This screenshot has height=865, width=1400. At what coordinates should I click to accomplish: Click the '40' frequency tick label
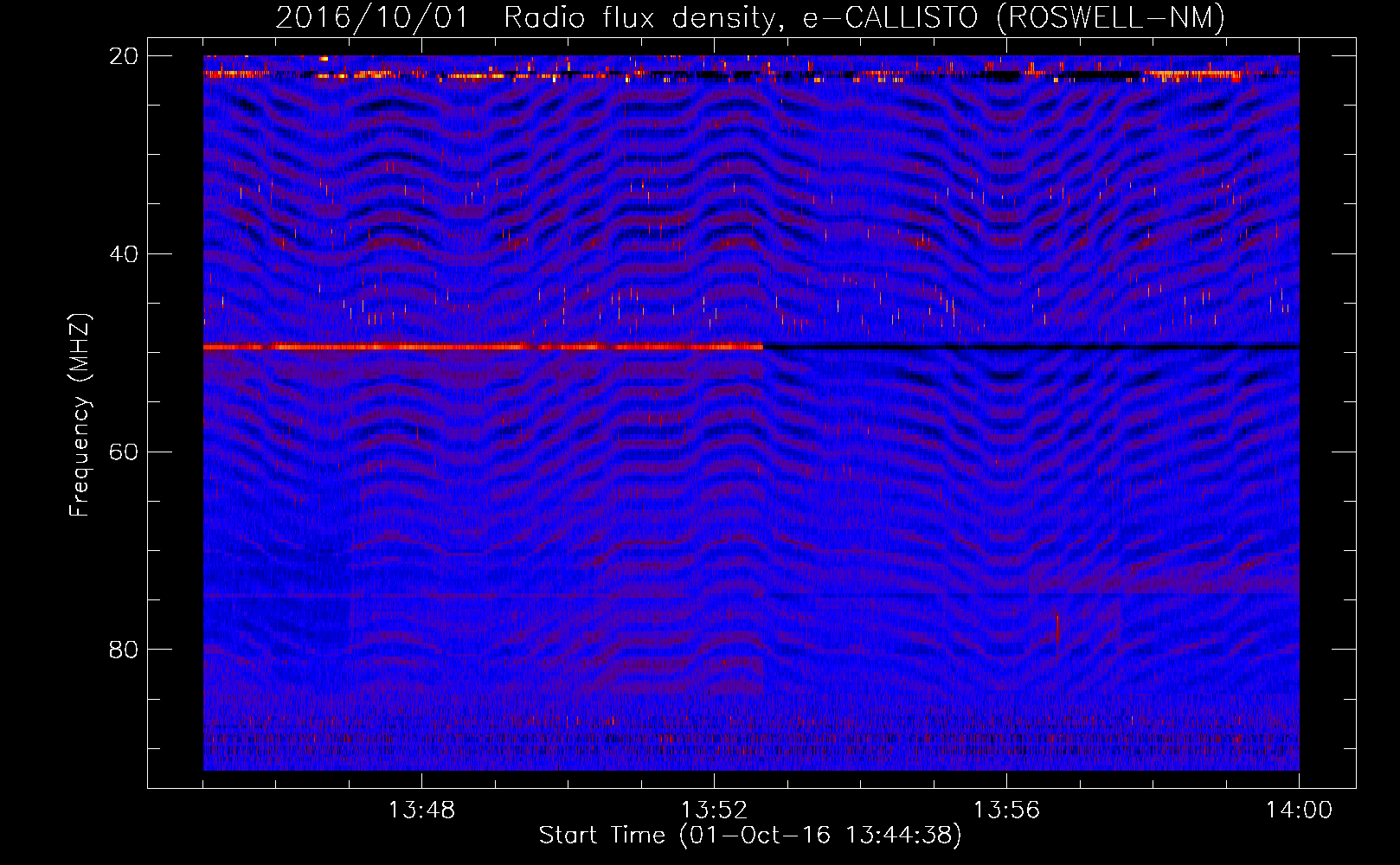coord(124,254)
